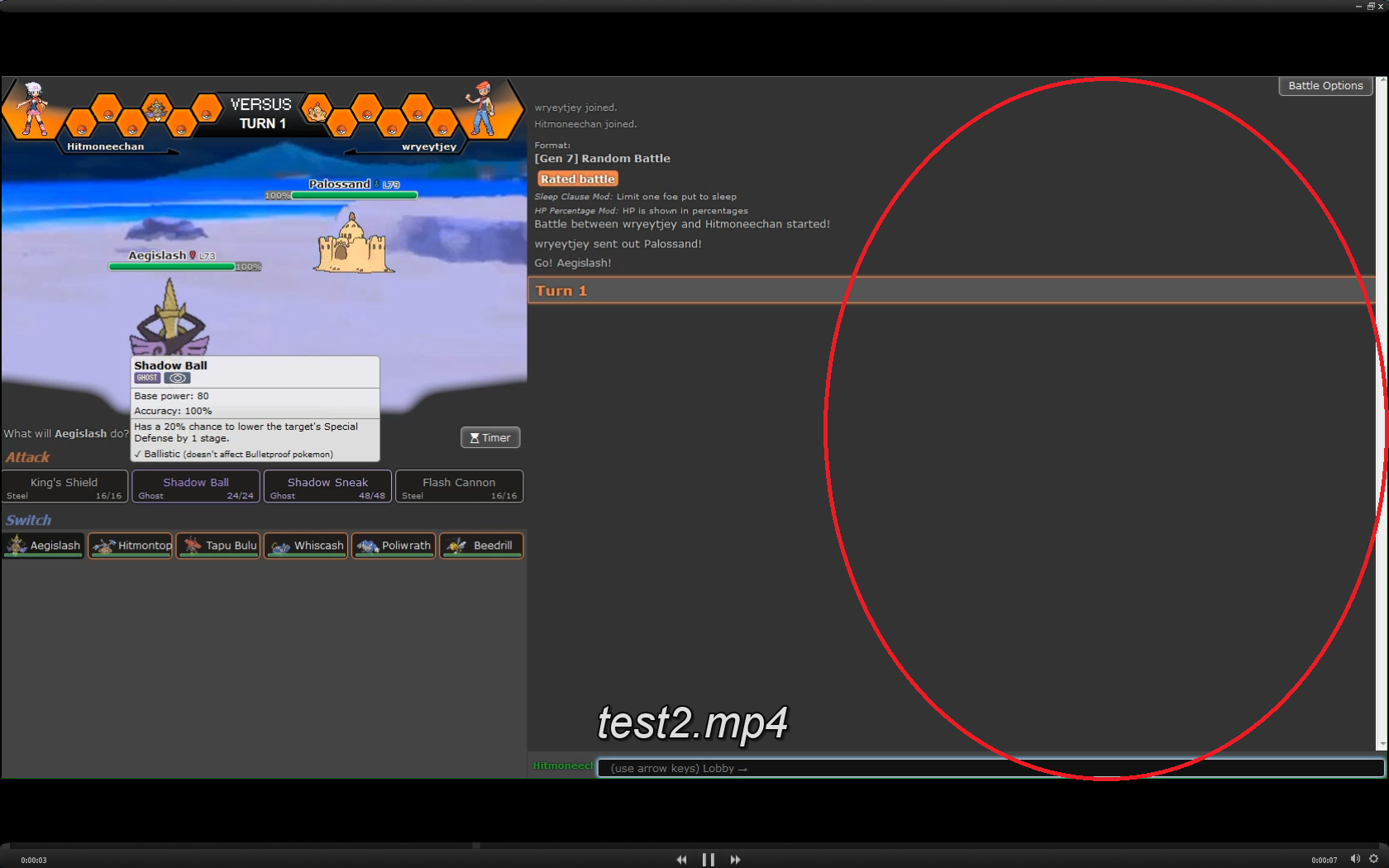Select the King's Shield move

pos(64,486)
